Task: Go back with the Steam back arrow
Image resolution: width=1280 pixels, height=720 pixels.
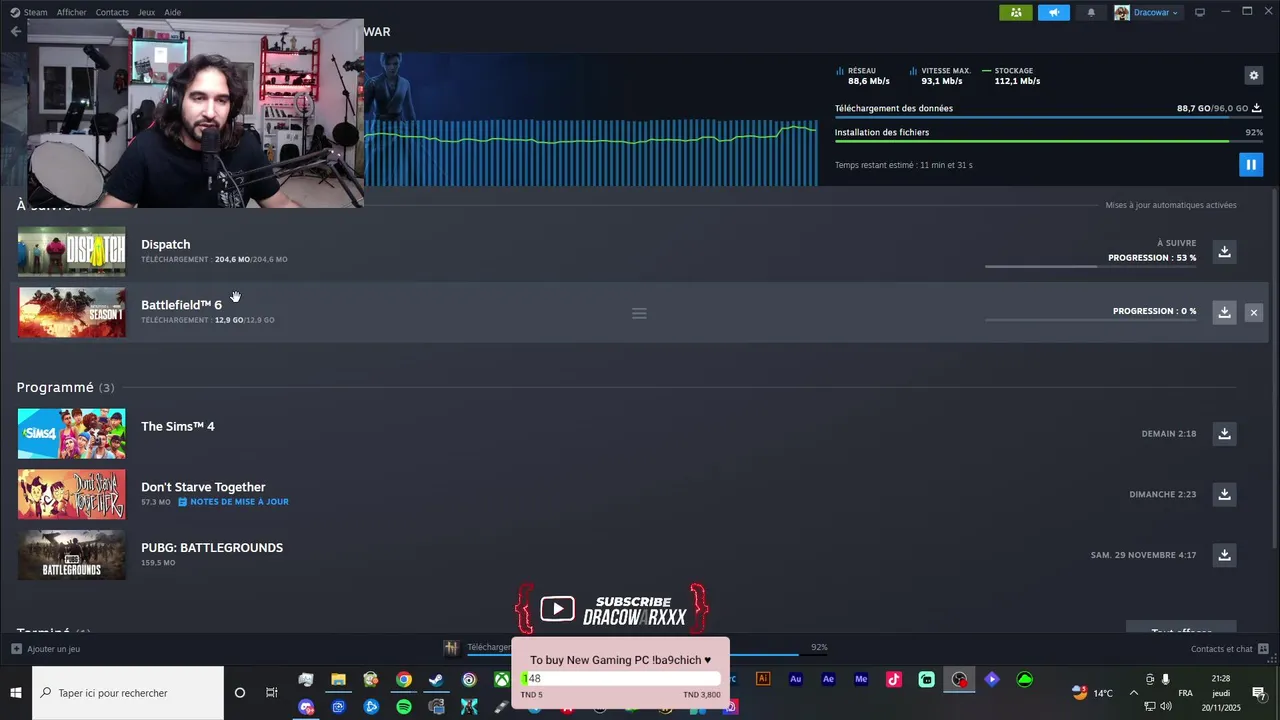Action: pos(15,31)
